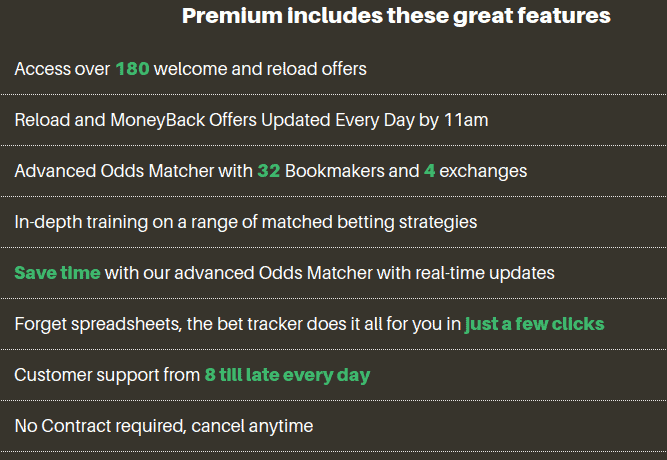Click the 'In-depth training' feature row
667x460 pixels.
(334, 222)
